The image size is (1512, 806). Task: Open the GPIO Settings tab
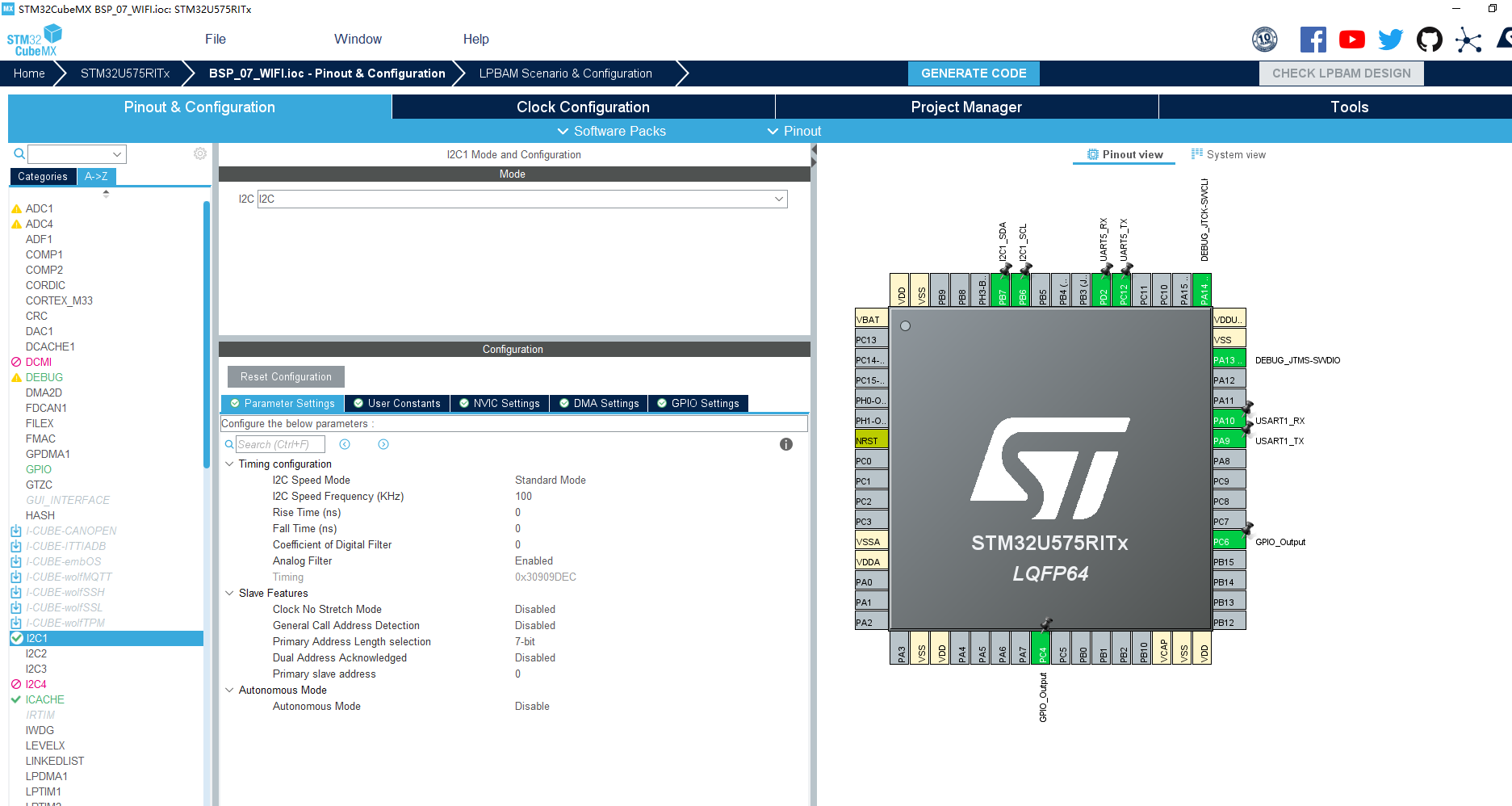click(698, 403)
